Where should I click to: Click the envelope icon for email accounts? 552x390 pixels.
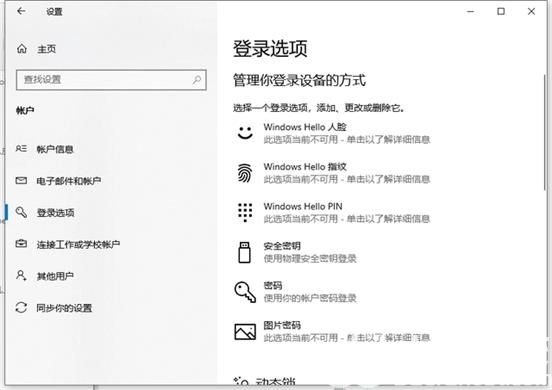(x=21, y=181)
